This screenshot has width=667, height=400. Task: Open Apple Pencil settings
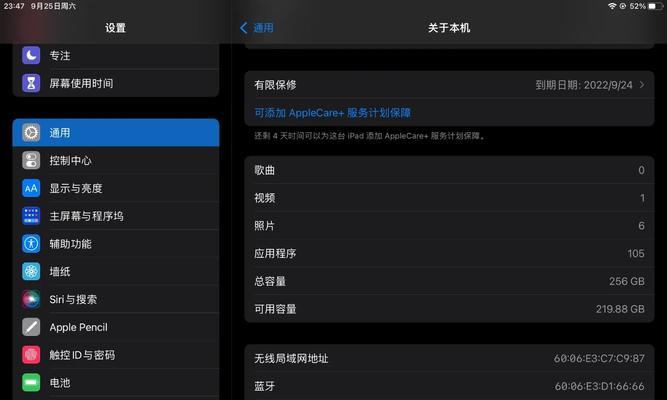point(116,327)
